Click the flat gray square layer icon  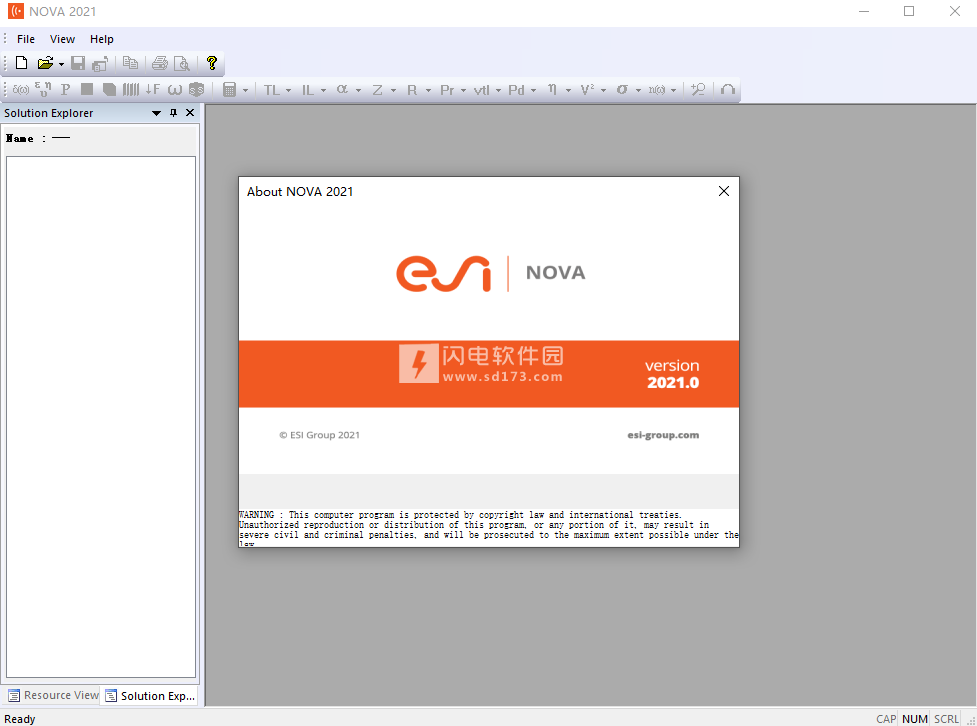coord(87,89)
